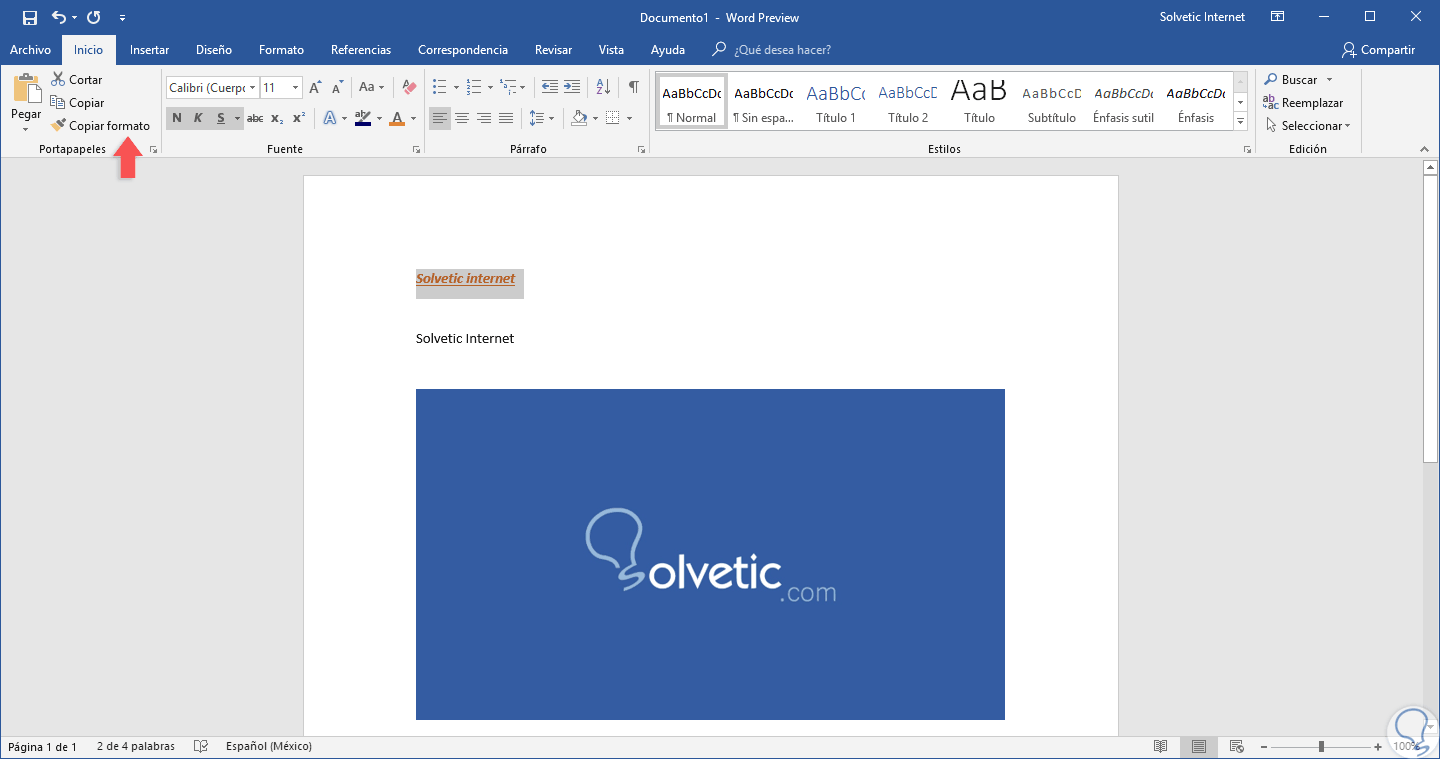Switch to Web Layout view in status bar
The image size is (1440, 759).
click(1236, 746)
